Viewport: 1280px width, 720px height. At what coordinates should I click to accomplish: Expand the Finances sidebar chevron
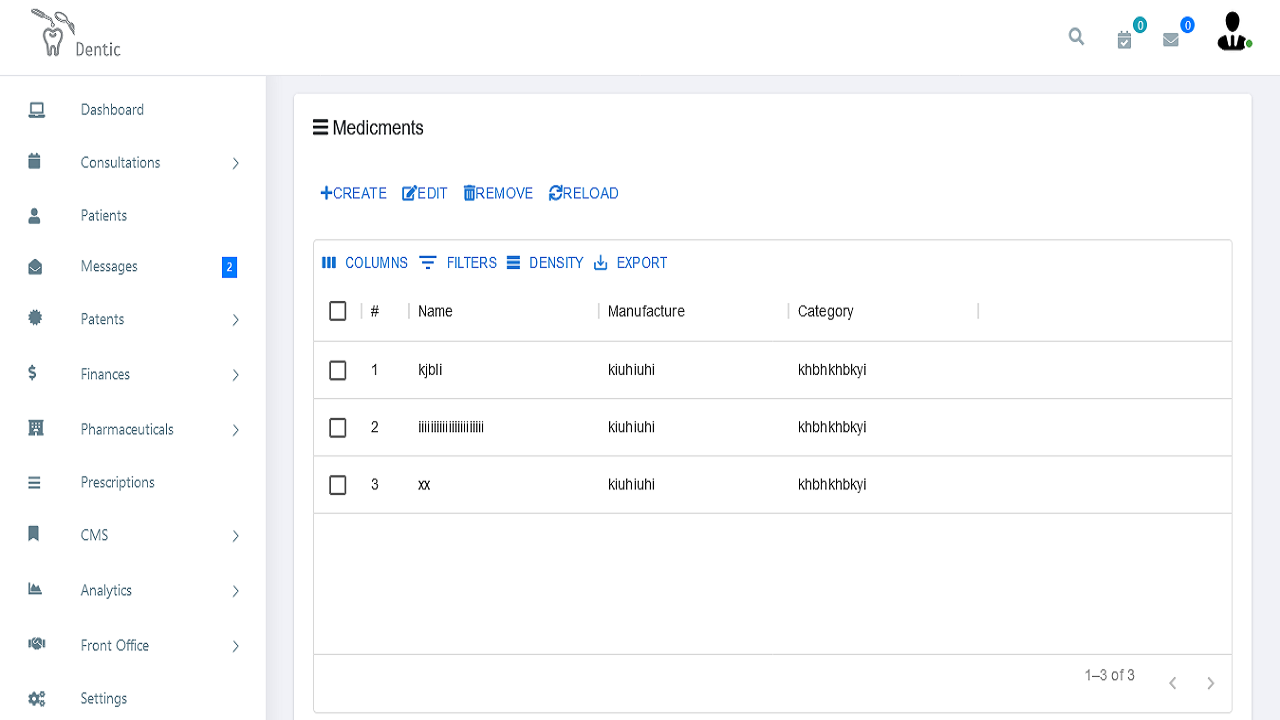[236, 375]
